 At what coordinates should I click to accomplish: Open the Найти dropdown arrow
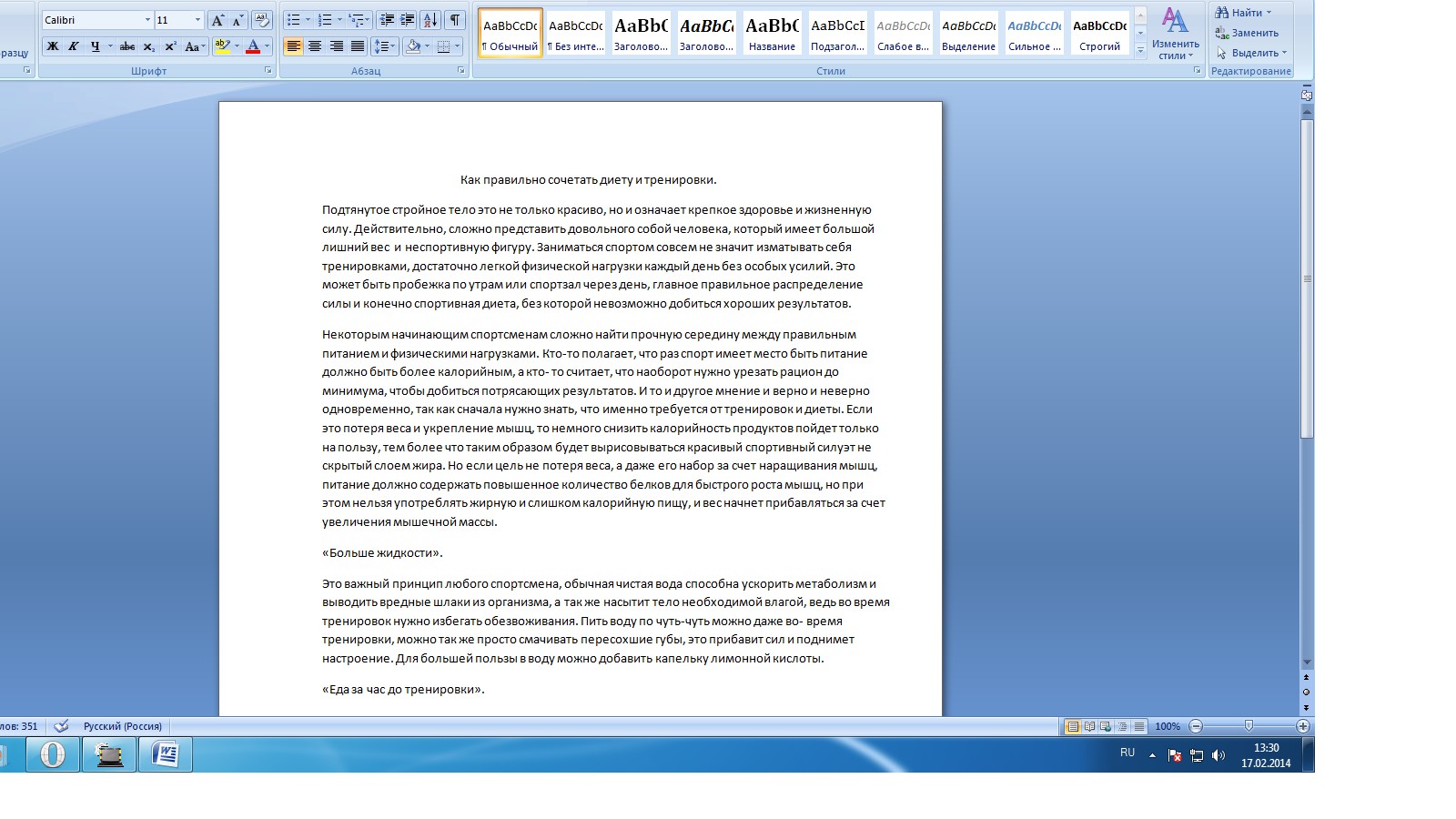pos(1269,13)
